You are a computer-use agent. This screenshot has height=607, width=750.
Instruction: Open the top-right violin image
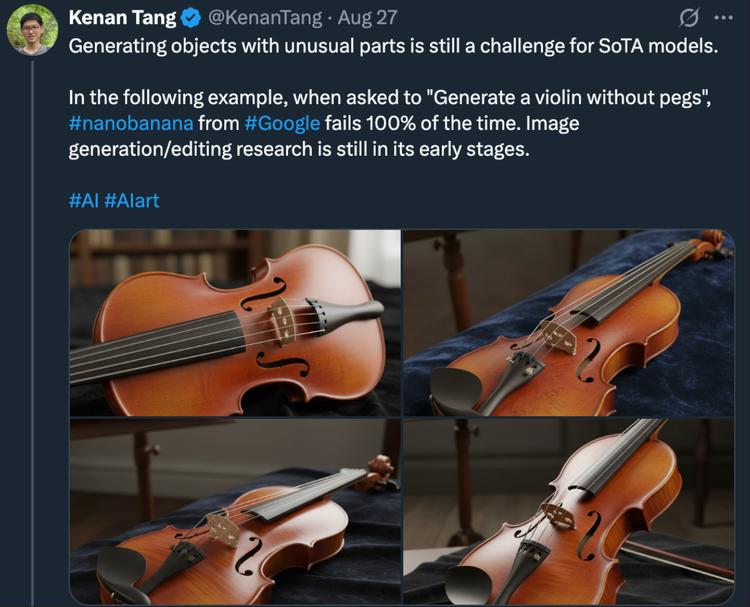coord(568,322)
